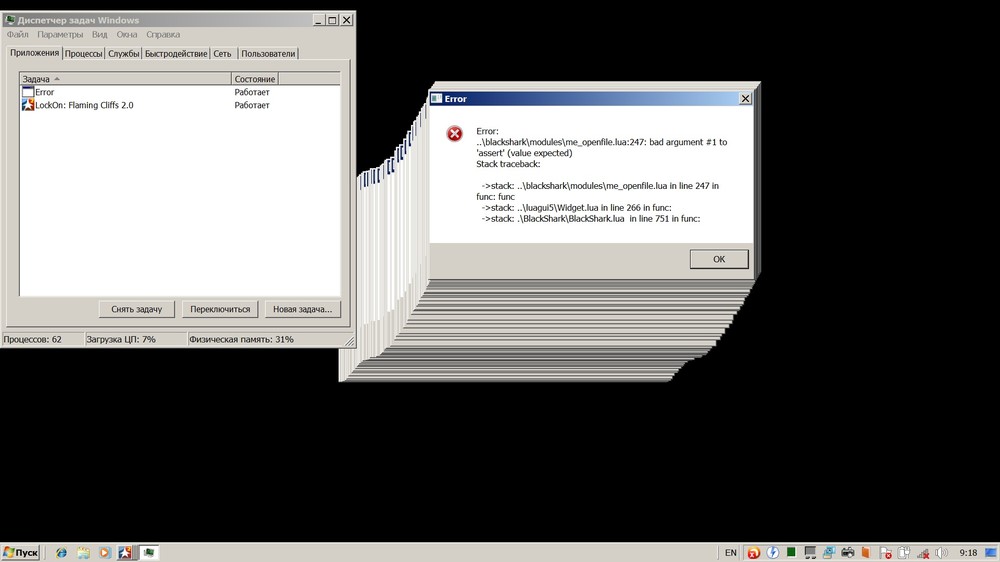Open the Справка menu in Task Manager
1000x562 pixels.
point(163,34)
